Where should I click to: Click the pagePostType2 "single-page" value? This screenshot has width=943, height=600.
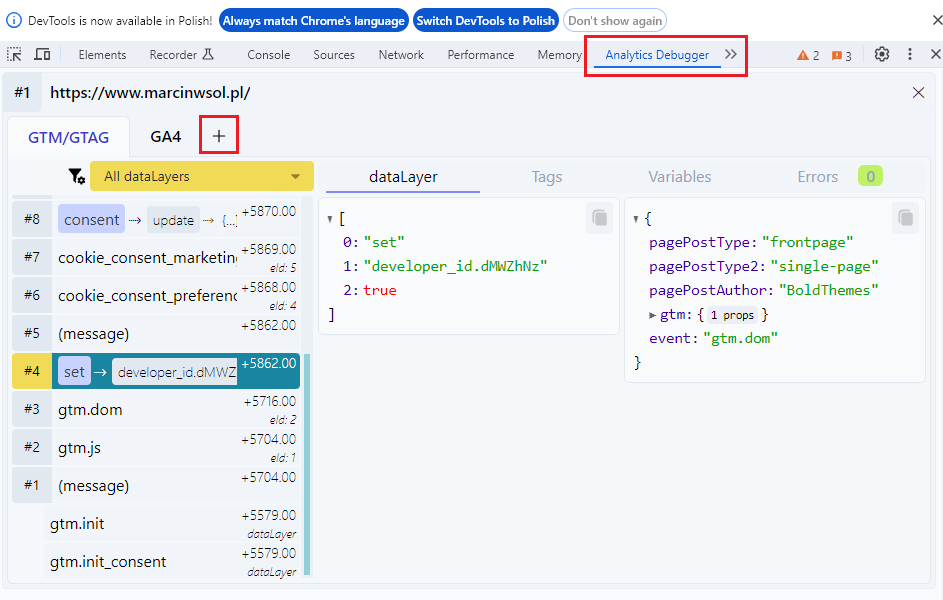[824, 266]
